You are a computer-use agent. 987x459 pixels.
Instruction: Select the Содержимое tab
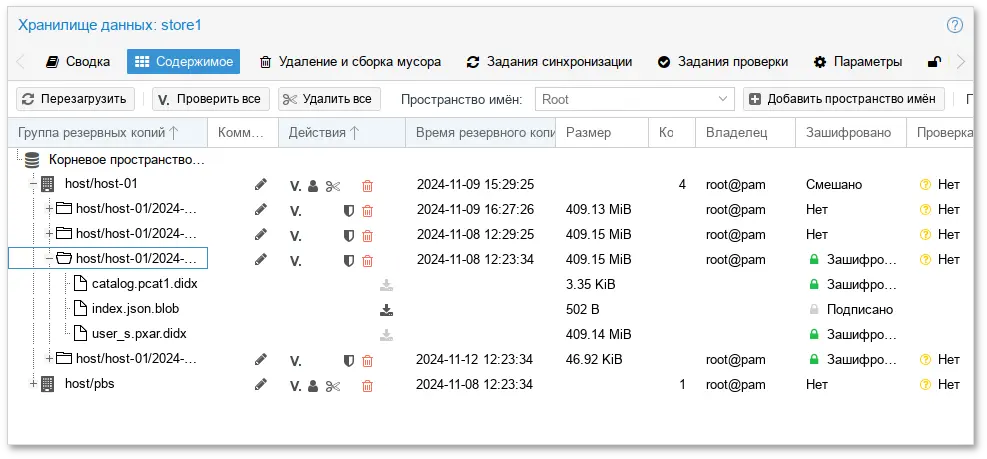tap(183, 62)
